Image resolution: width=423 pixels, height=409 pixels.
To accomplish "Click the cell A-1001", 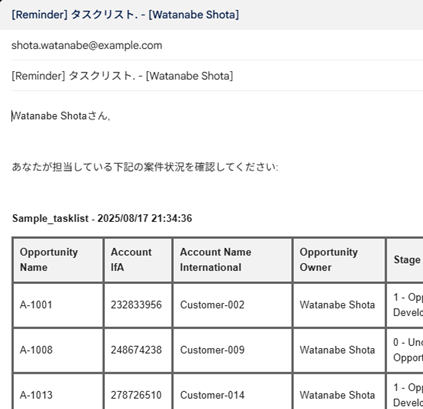I will (58, 305).
